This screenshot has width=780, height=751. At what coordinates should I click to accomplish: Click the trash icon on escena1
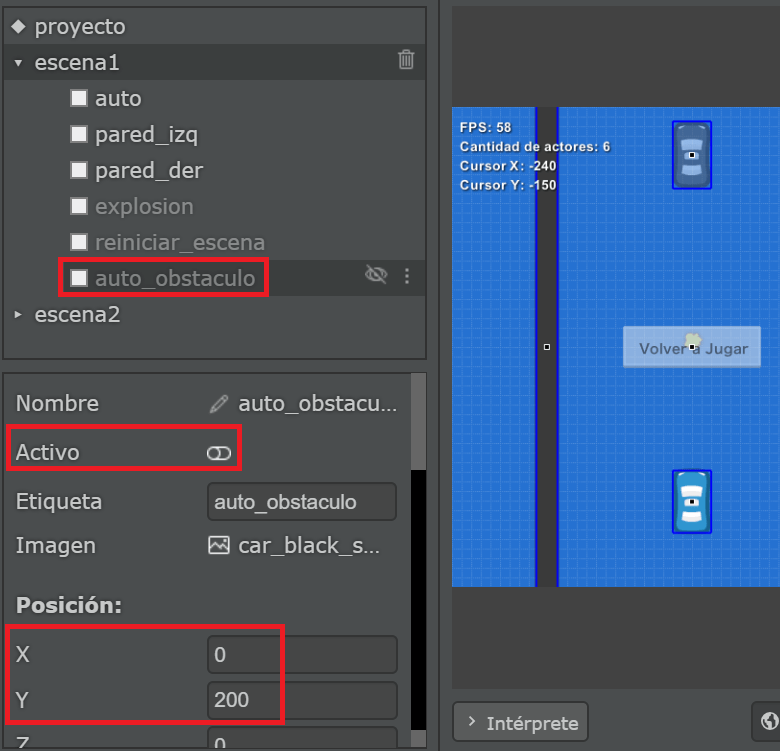pos(406,60)
